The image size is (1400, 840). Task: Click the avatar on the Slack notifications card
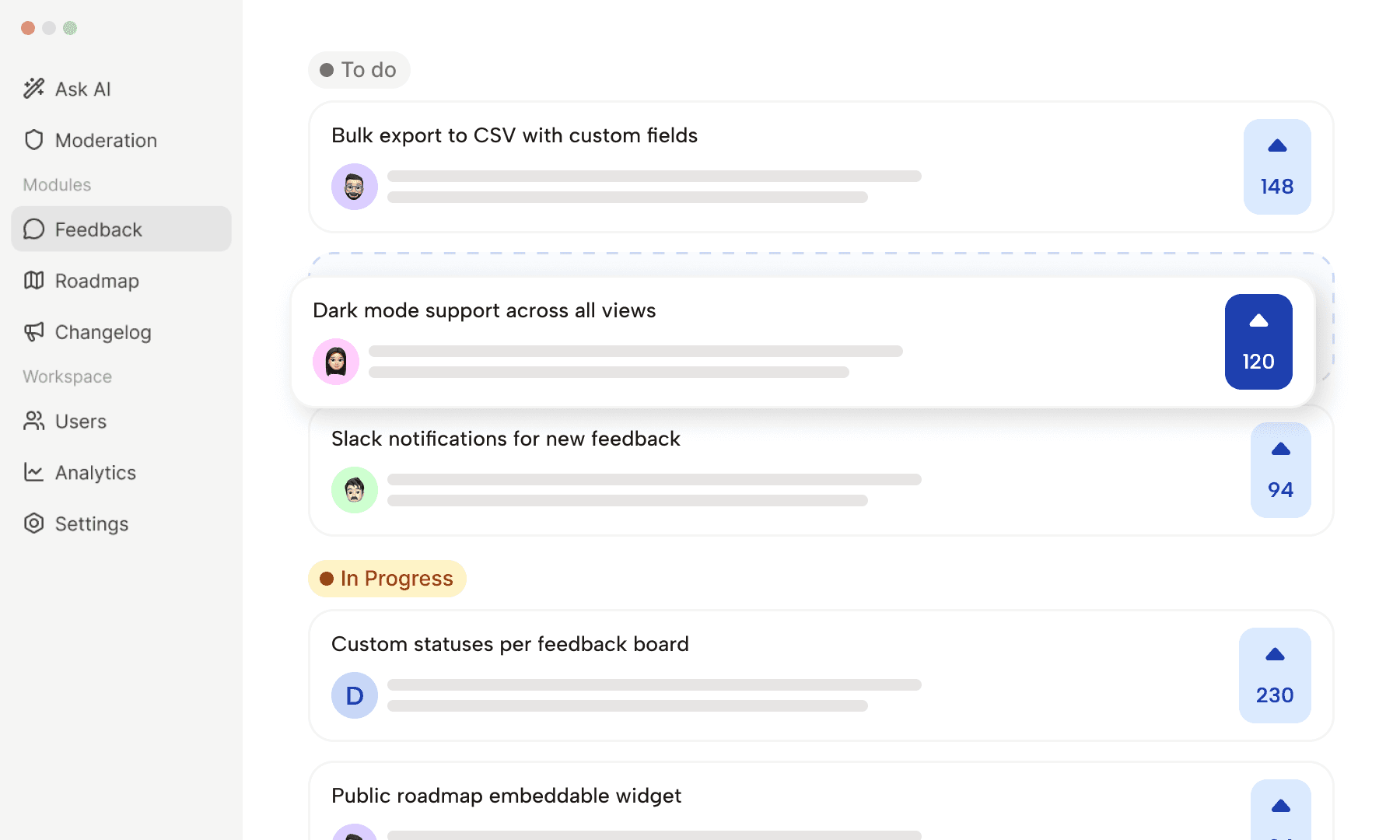click(x=354, y=489)
